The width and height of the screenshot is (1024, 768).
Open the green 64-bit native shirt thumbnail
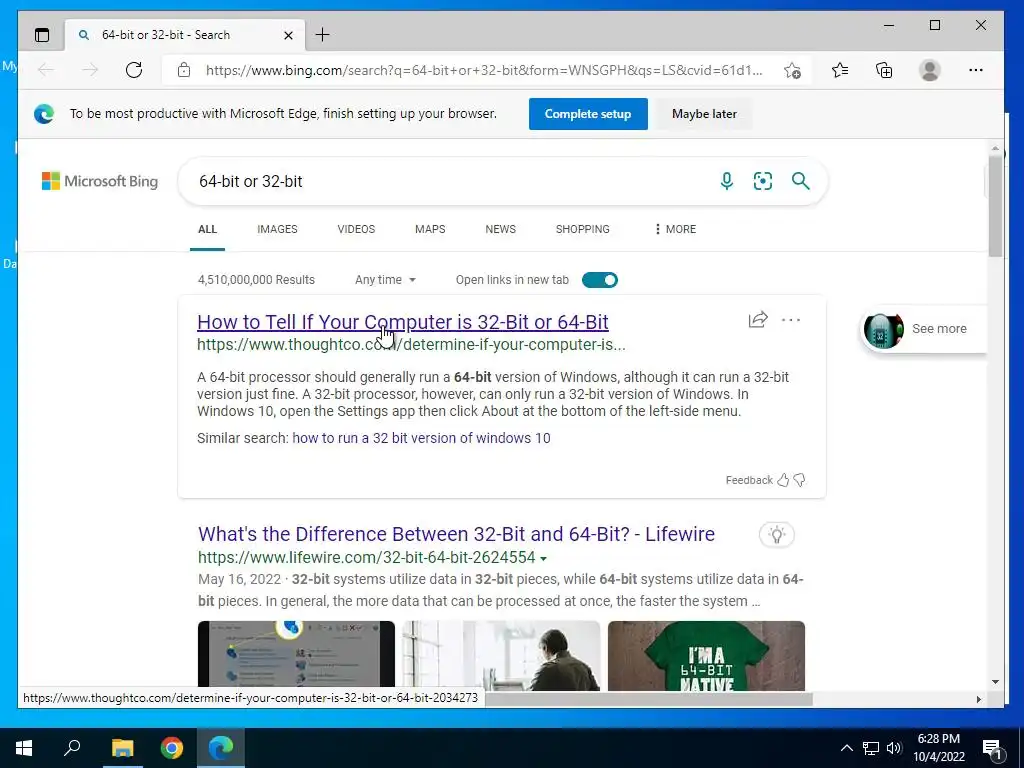point(706,656)
